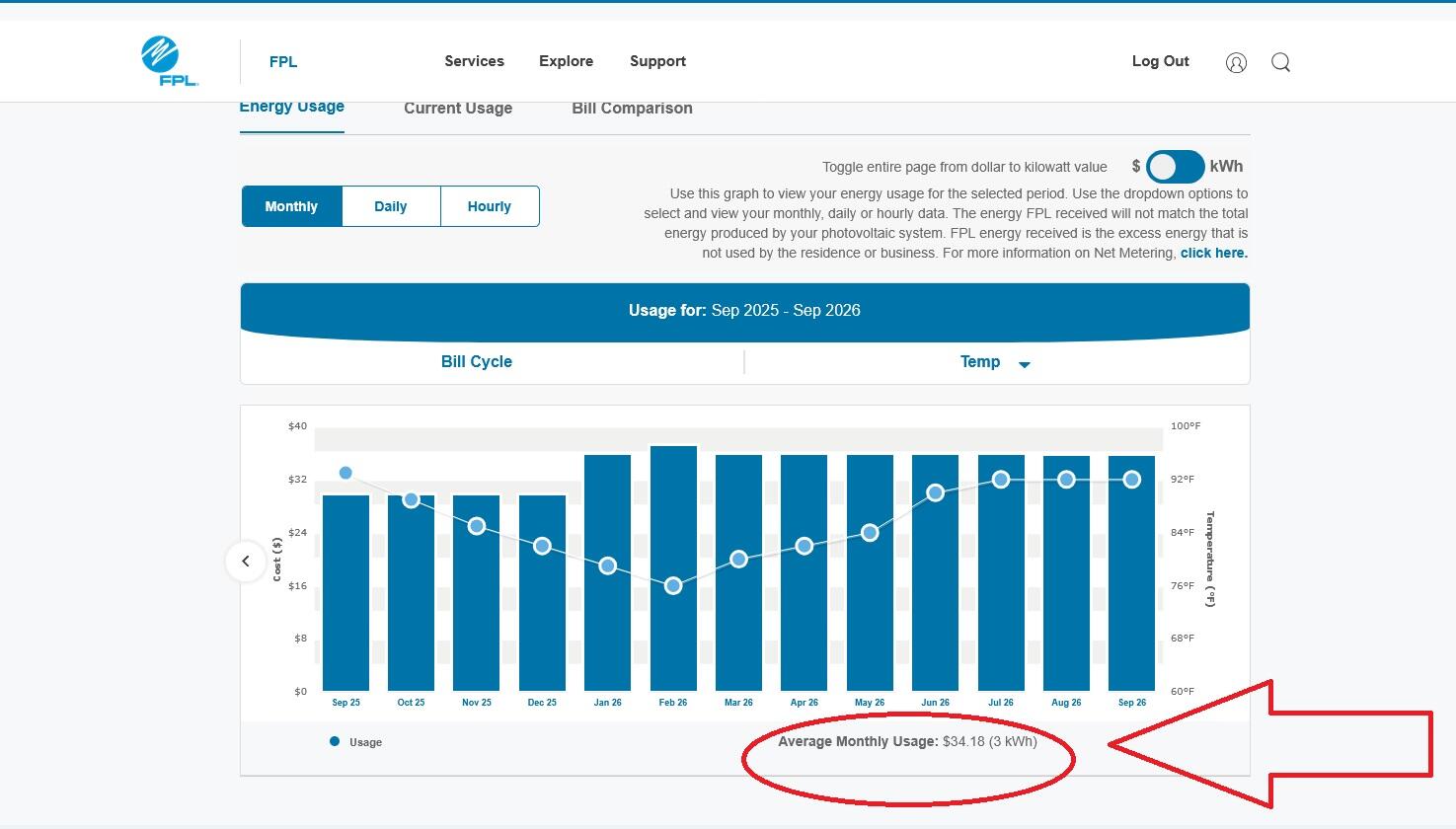Click the Feb 26 usage bar
The image size is (1456, 829).
click(x=673, y=568)
